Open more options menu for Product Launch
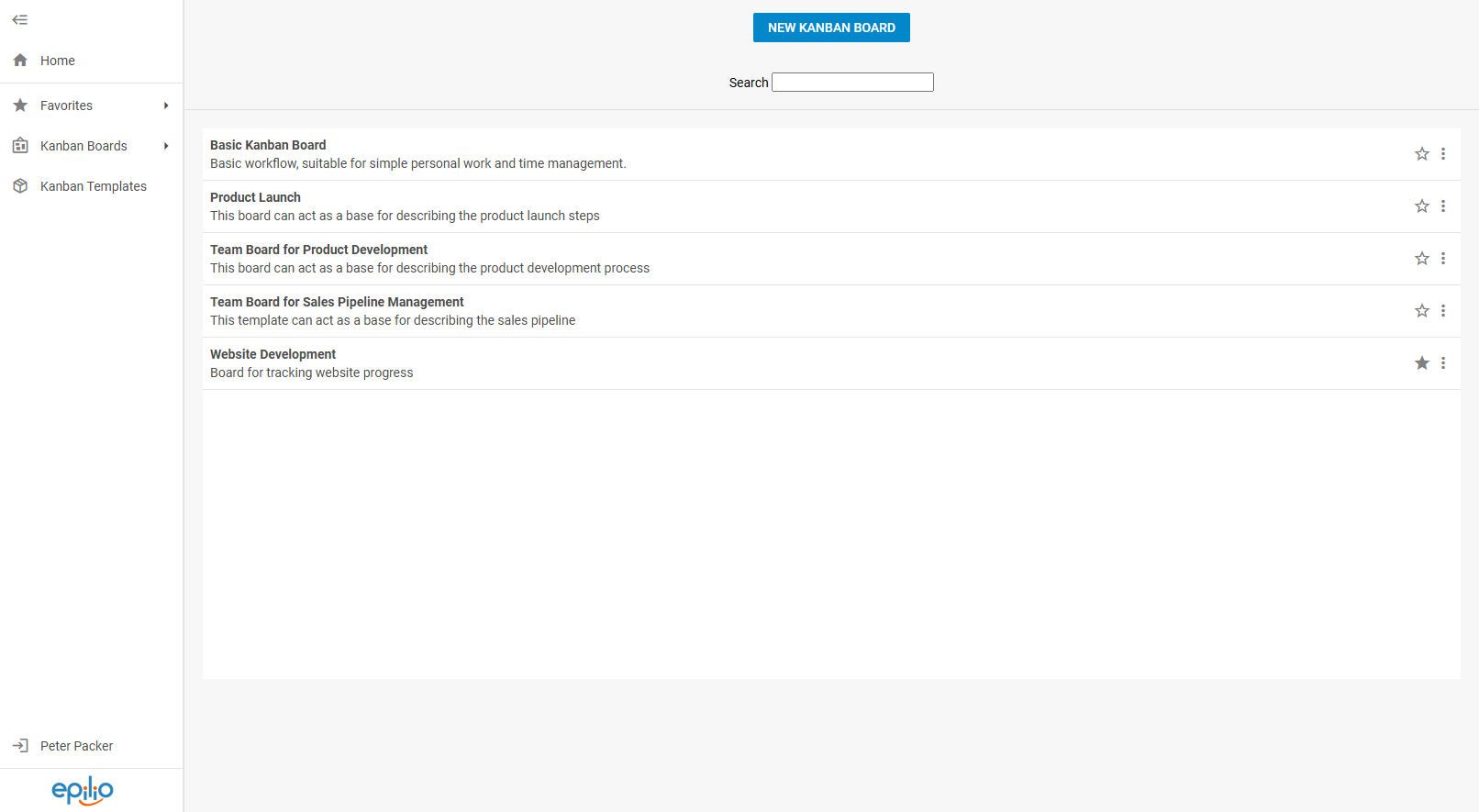 (1443, 206)
